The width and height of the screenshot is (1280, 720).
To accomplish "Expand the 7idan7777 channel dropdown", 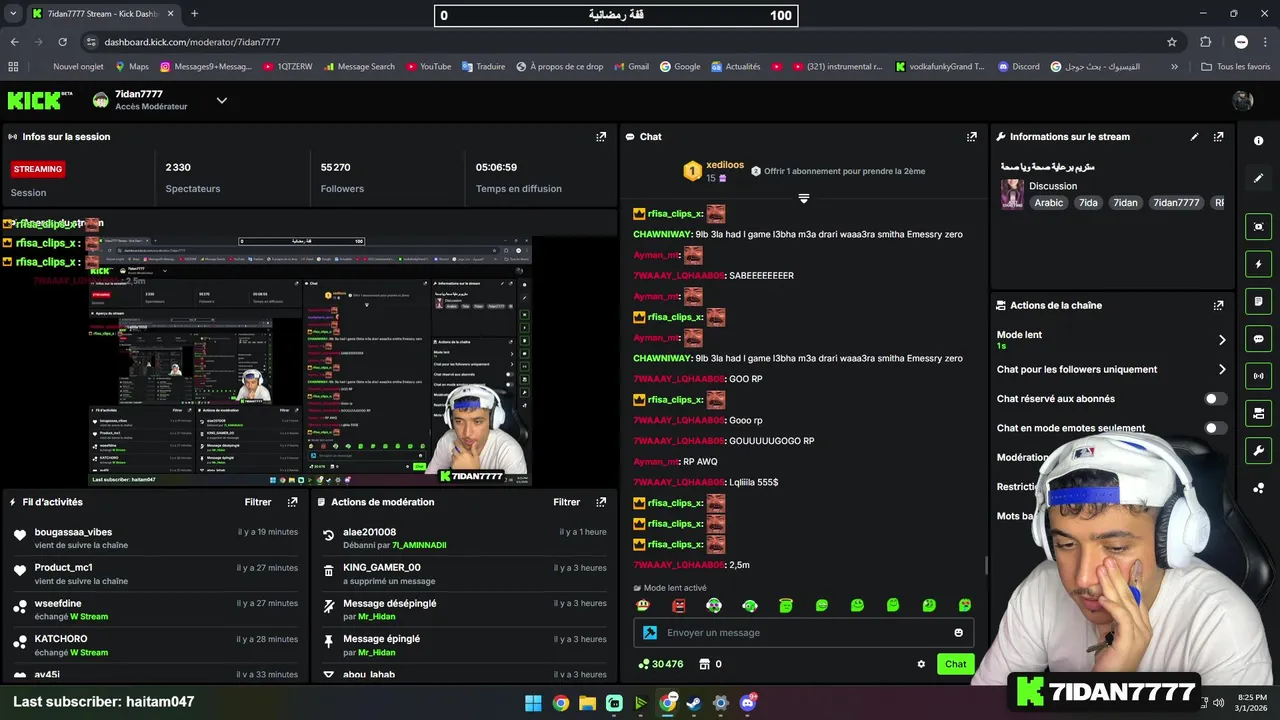I will [222, 100].
